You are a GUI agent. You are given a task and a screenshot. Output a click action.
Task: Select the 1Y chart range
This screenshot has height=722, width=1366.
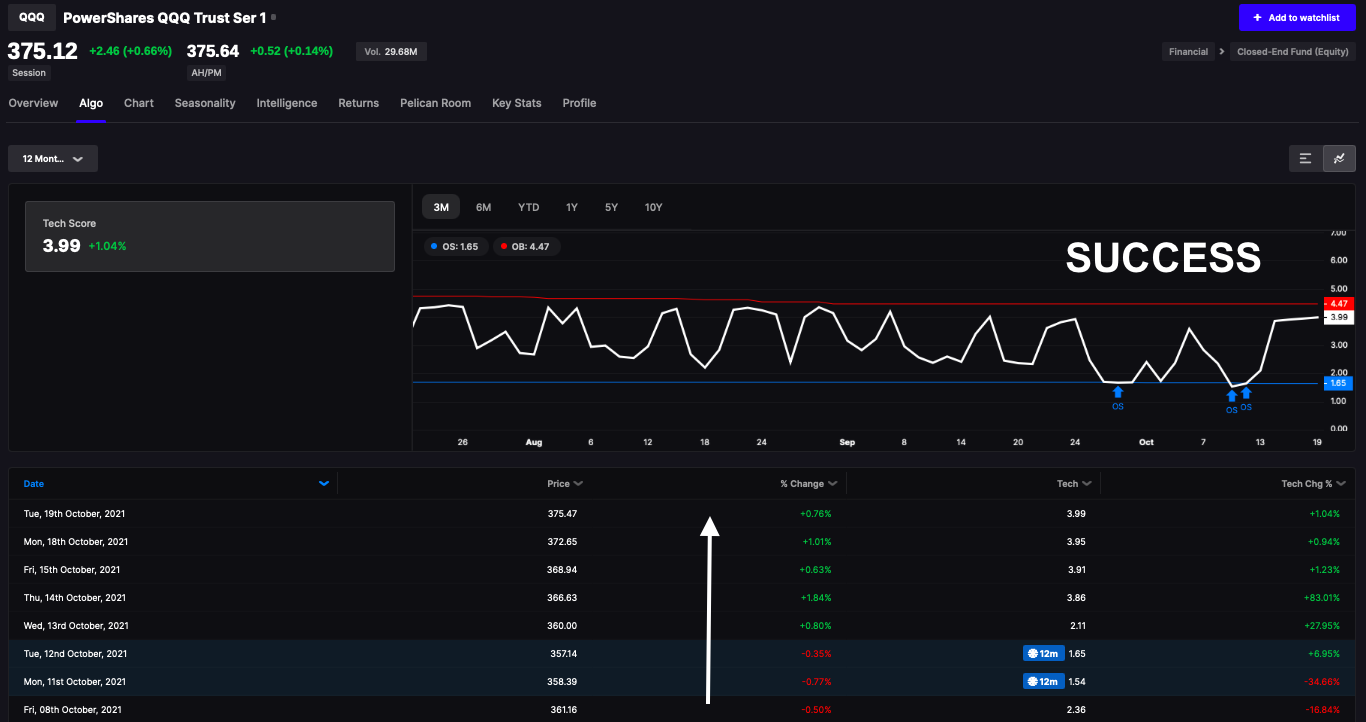pos(572,207)
